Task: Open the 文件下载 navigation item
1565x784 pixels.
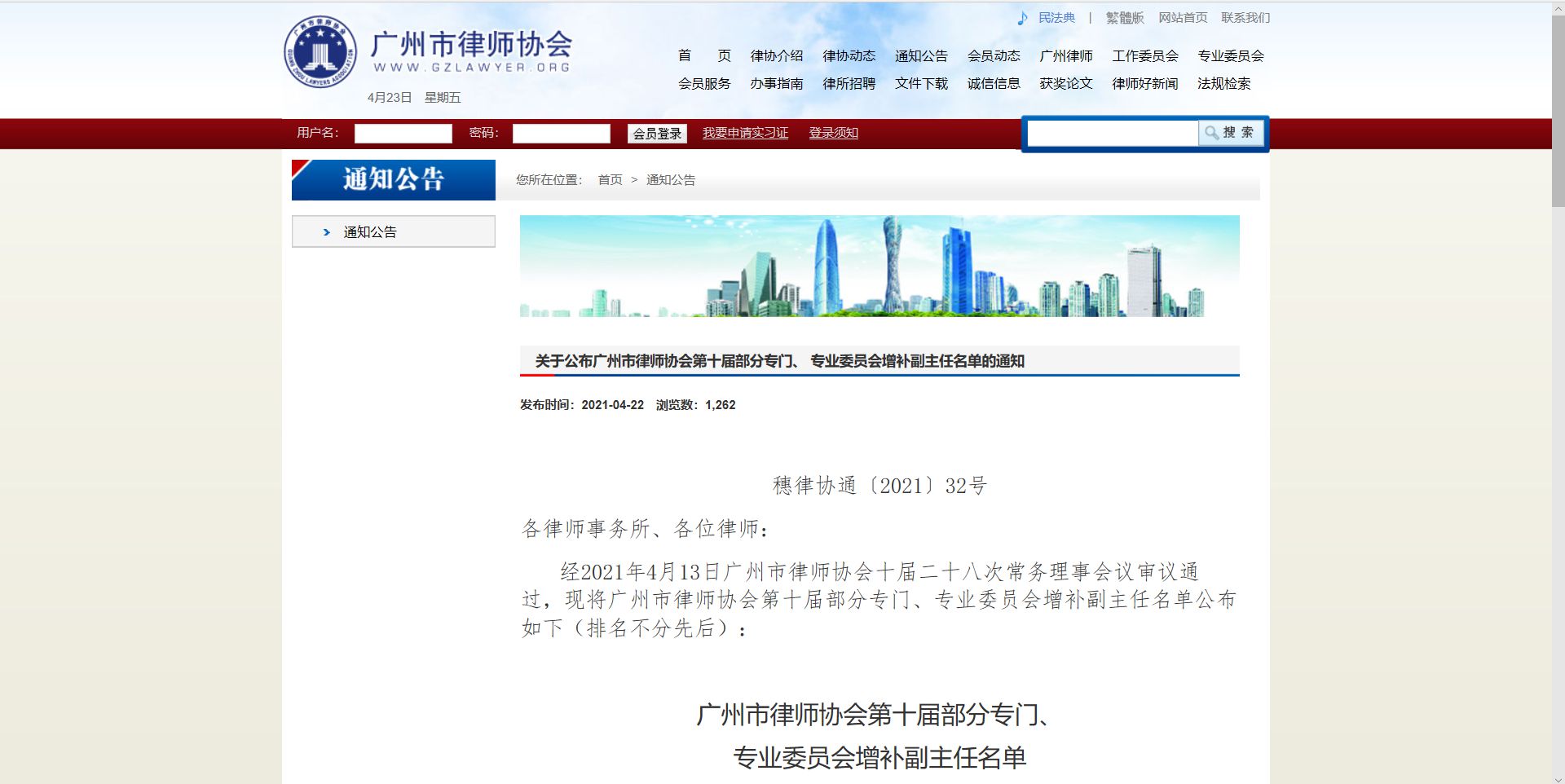Action: 921,83
